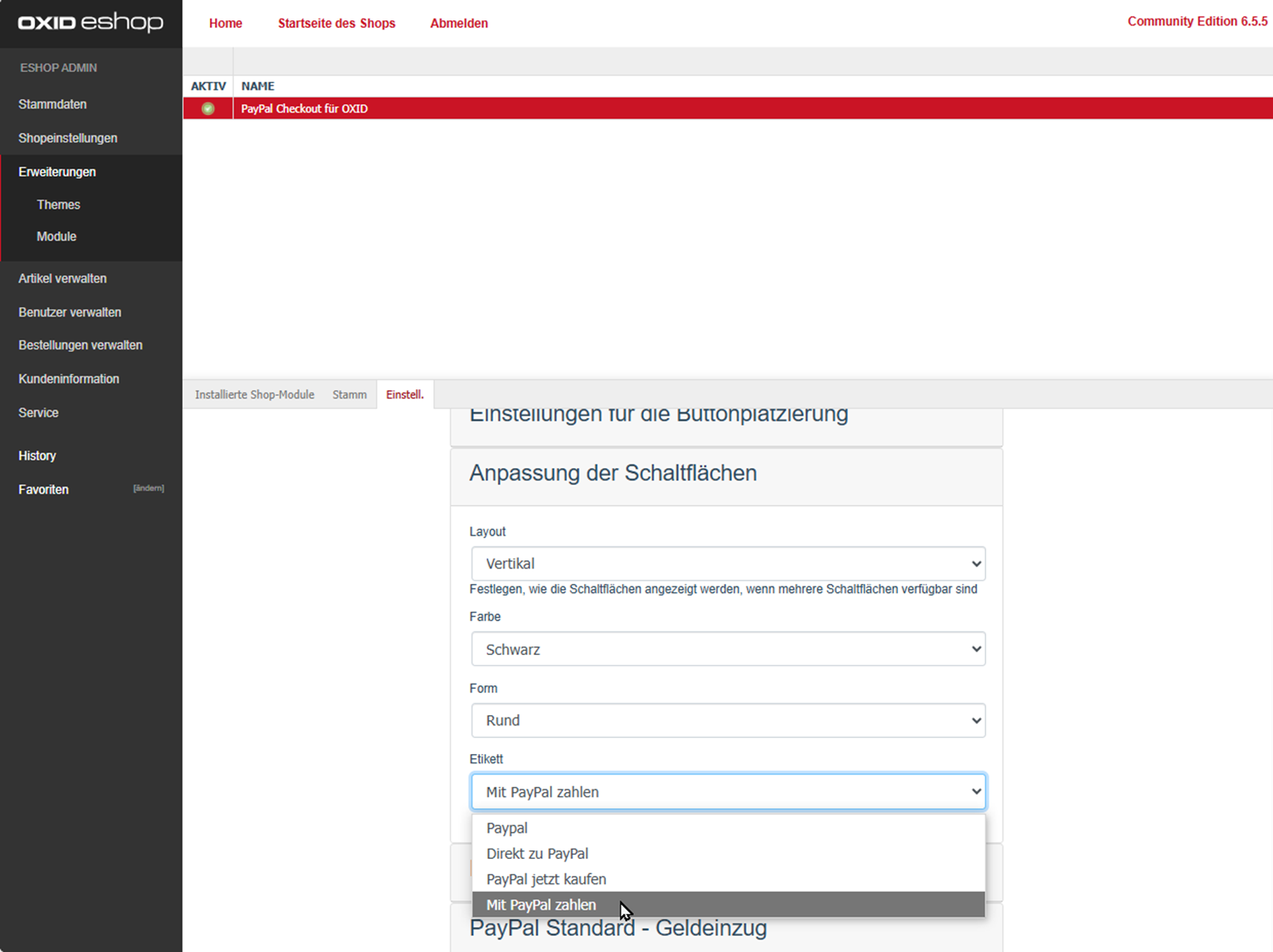Pick 'PayPal jetzt kaufen' from list
Image resolution: width=1273 pixels, height=952 pixels.
click(546, 879)
